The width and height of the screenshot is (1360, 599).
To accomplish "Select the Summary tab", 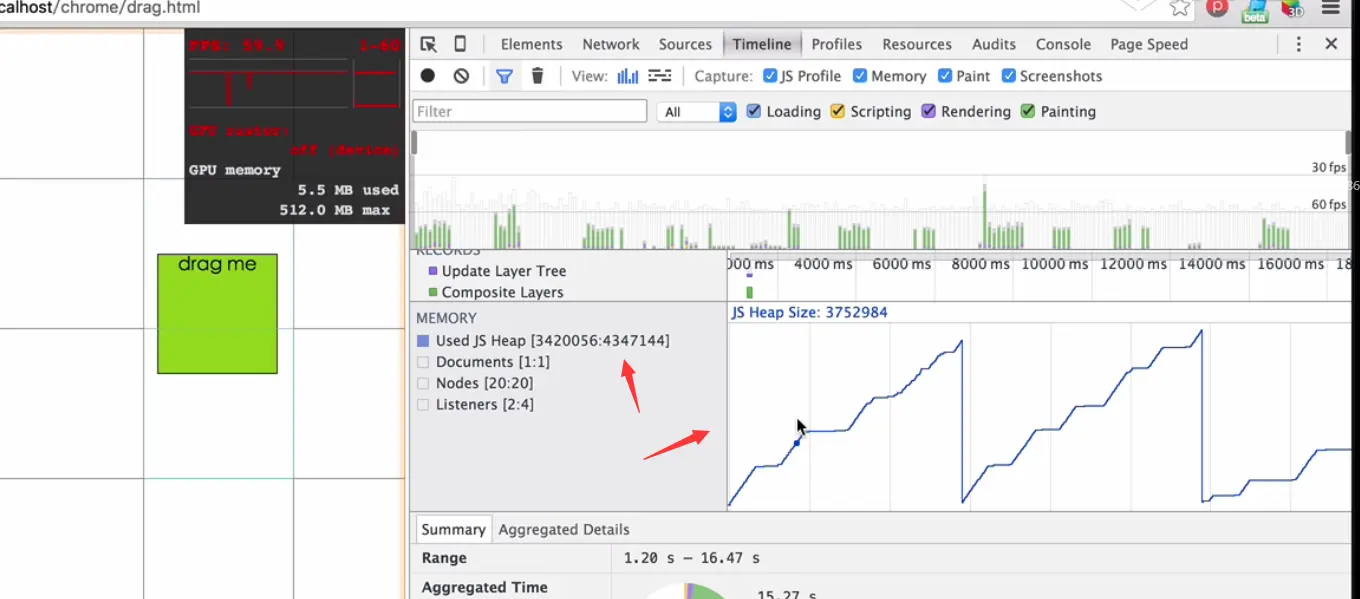I will tap(453, 529).
